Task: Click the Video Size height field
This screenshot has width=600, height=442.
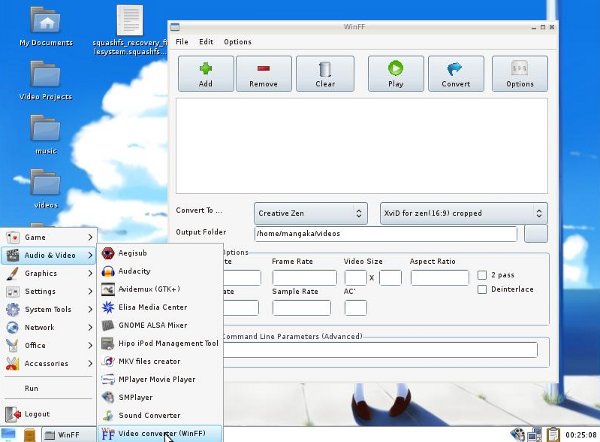Action: pyautogui.click(x=390, y=278)
